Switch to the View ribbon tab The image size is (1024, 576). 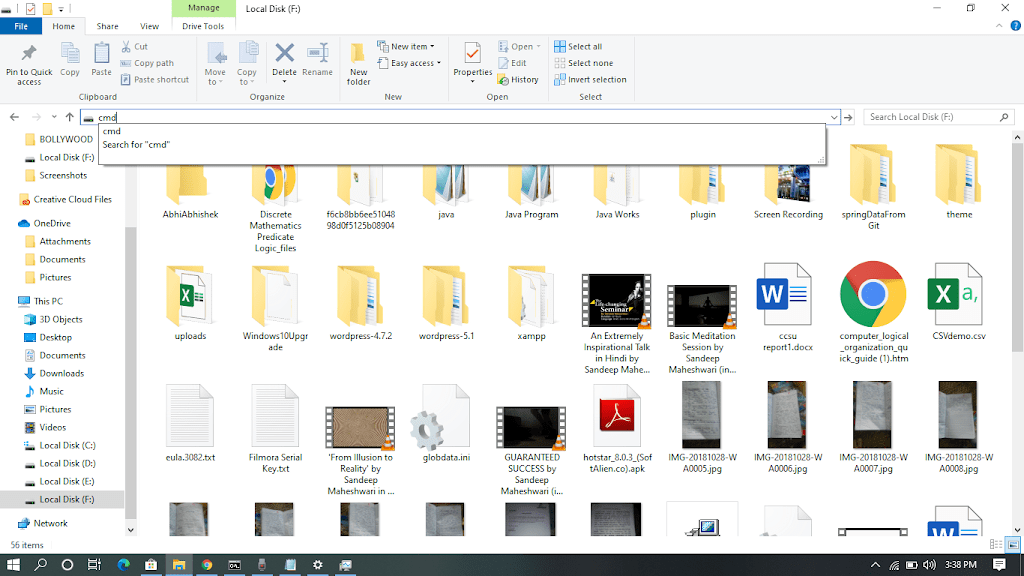pos(149,26)
